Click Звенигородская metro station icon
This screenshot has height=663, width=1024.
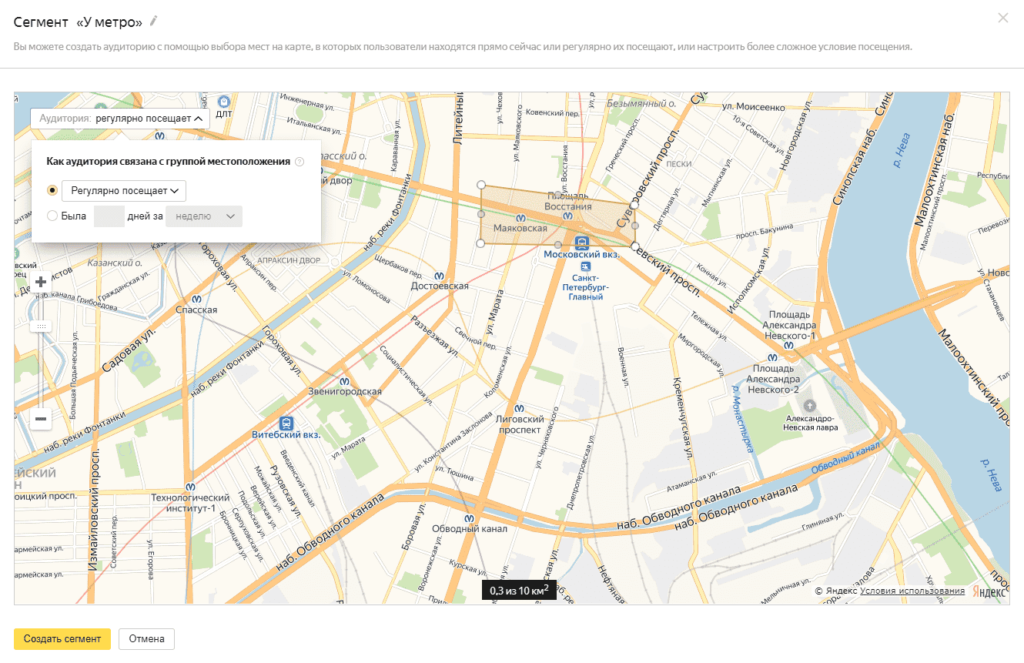(x=344, y=381)
